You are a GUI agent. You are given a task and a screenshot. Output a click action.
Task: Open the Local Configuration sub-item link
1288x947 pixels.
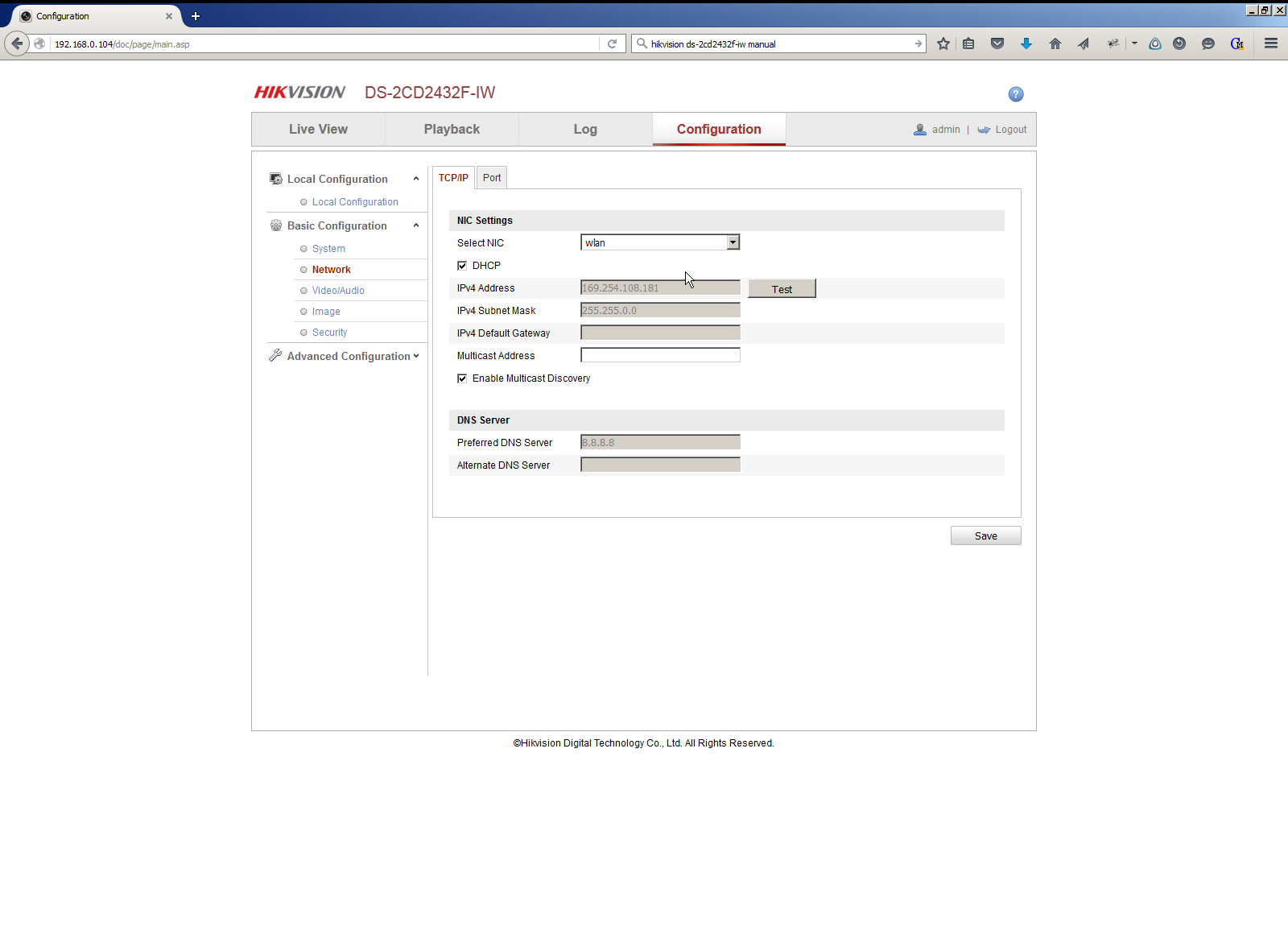click(x=355, y=202)
